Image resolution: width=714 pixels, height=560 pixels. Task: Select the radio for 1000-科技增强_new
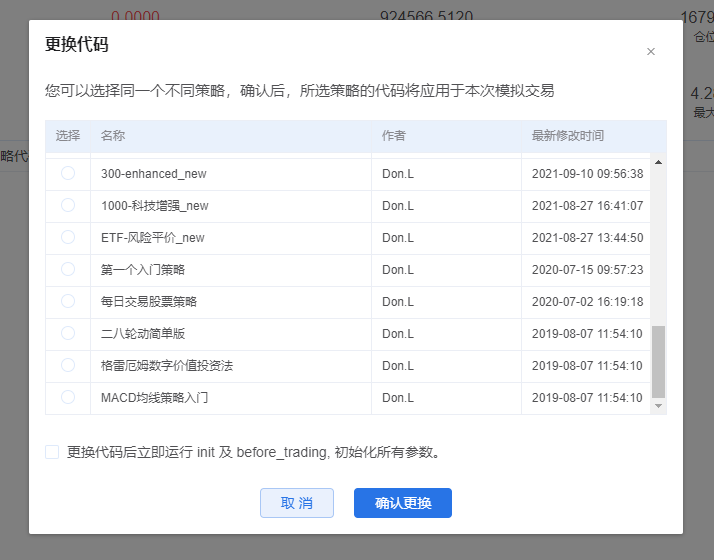68,205
